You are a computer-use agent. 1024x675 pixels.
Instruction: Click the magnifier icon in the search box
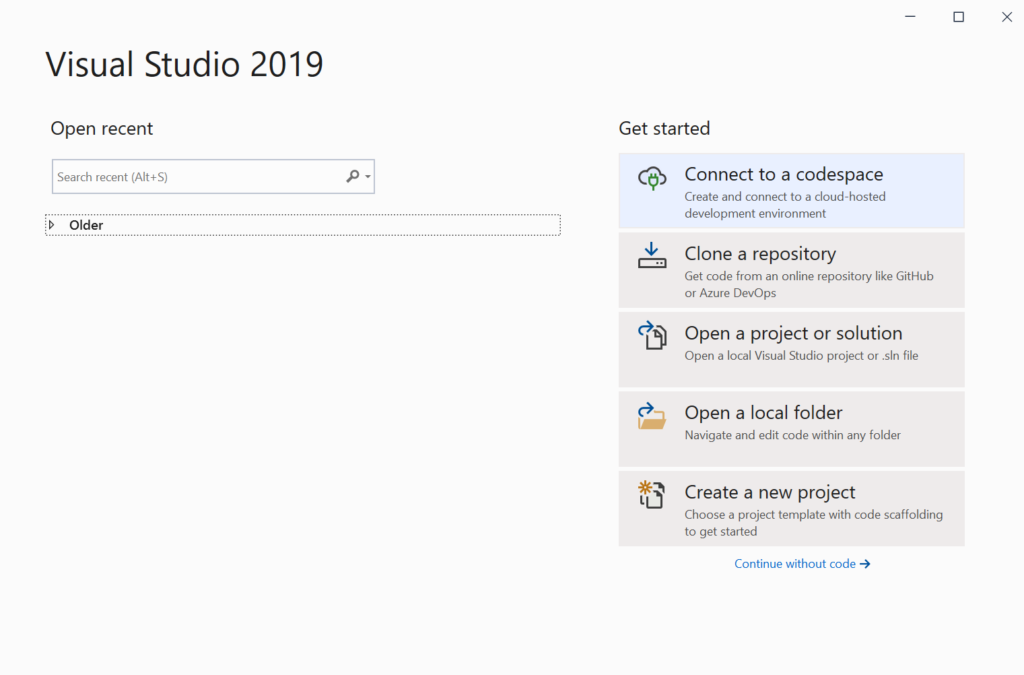(x=351, y=176)
